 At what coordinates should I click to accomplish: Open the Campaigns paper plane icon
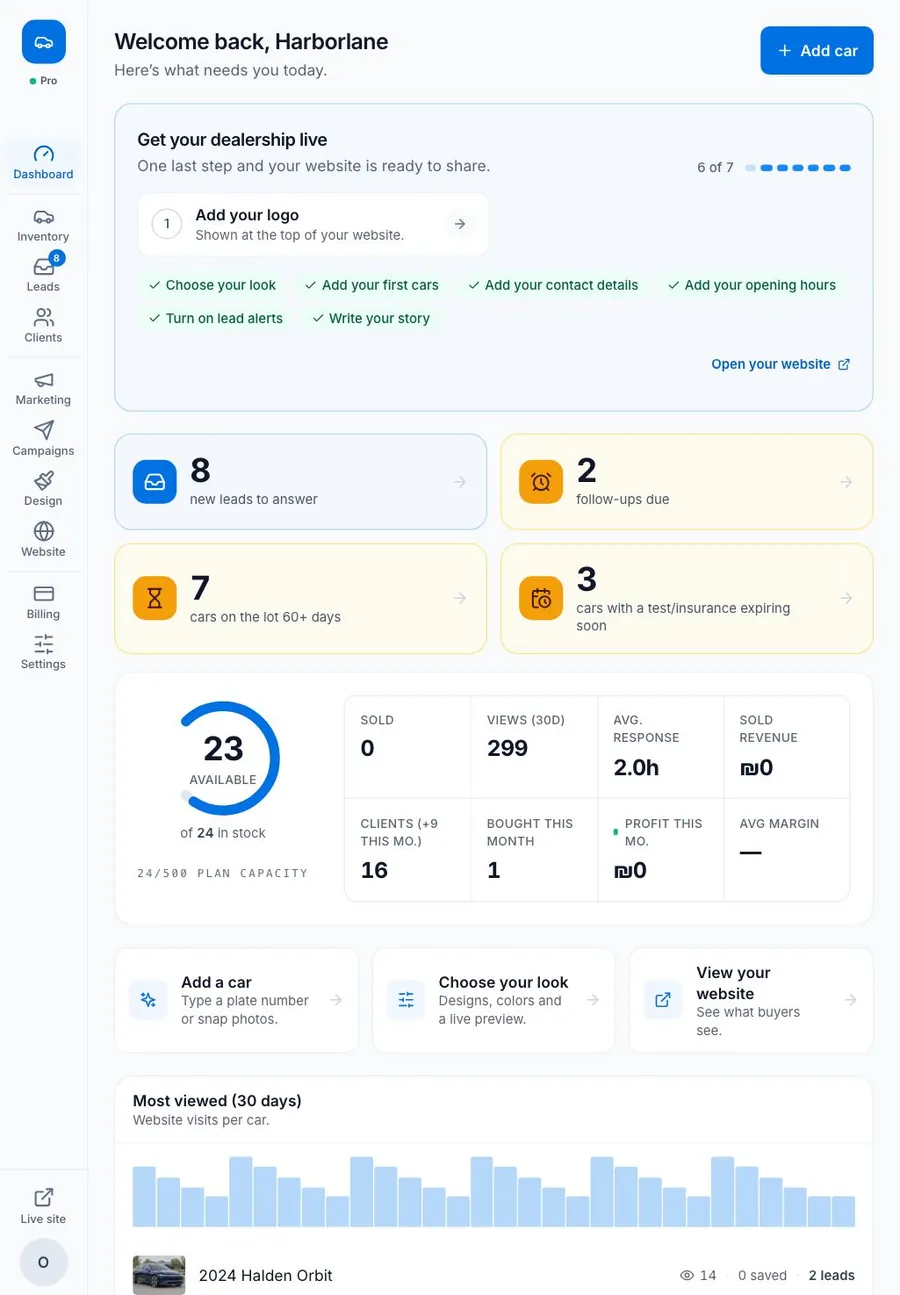43,430
